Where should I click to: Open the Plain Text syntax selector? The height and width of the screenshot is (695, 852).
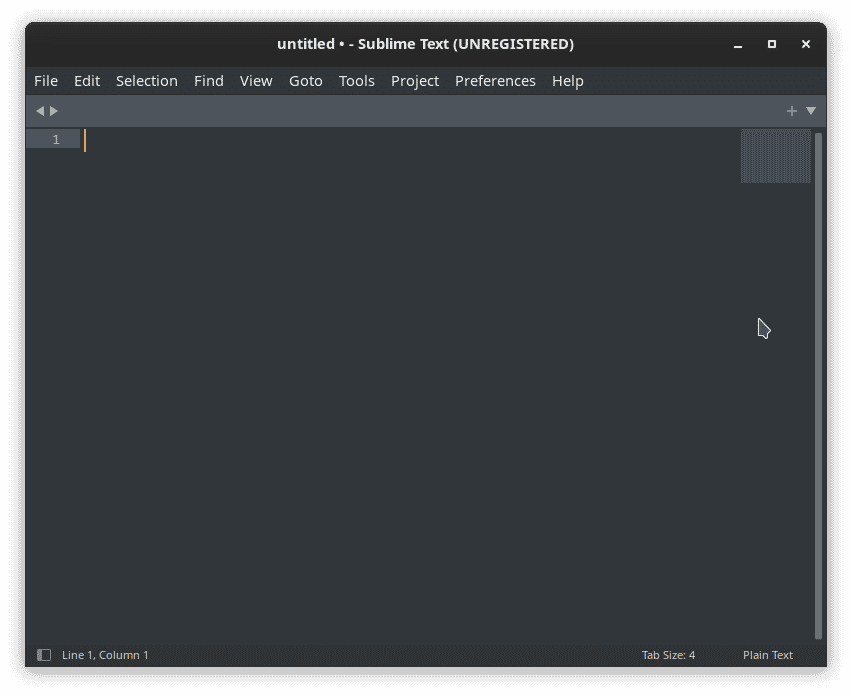coord(768,655)
